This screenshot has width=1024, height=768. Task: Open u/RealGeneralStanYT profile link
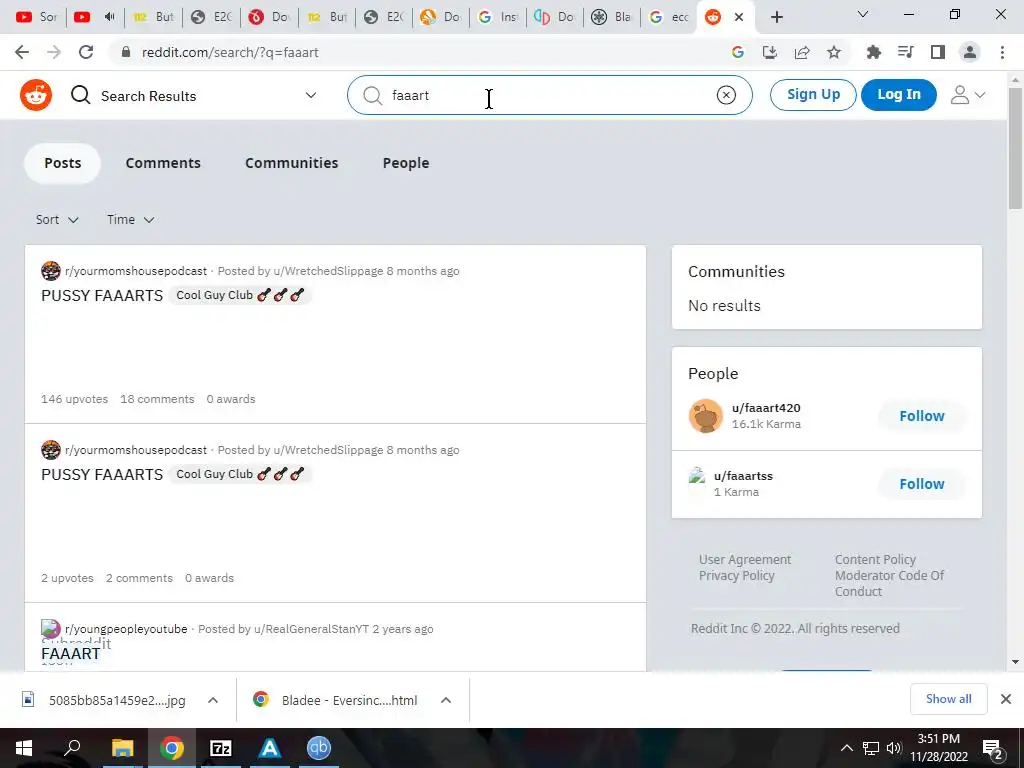point(312,629)
